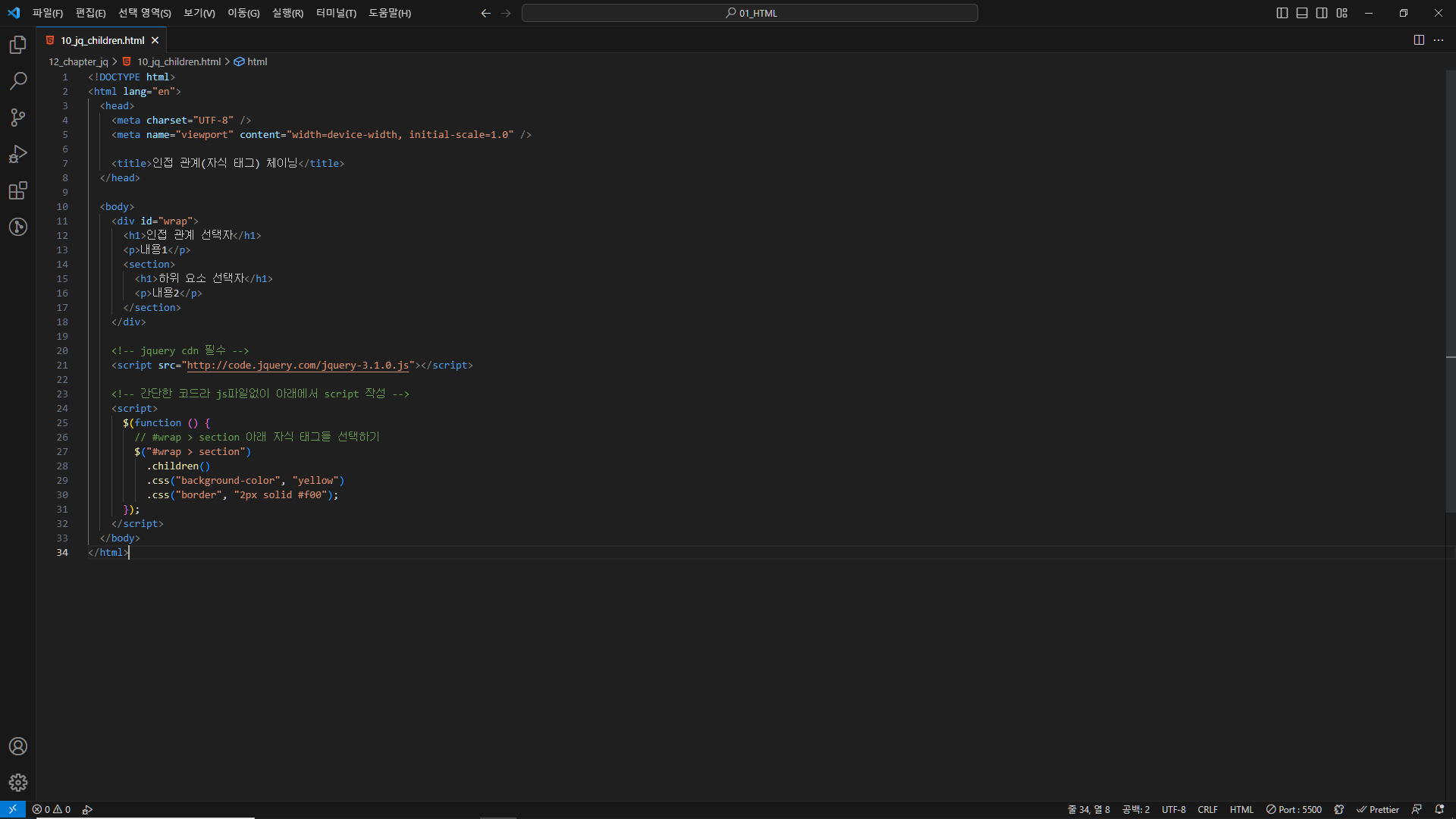Open the Manage gear menu
Viewport: 1456px width, 819px height.
click(x=18, y=783)
